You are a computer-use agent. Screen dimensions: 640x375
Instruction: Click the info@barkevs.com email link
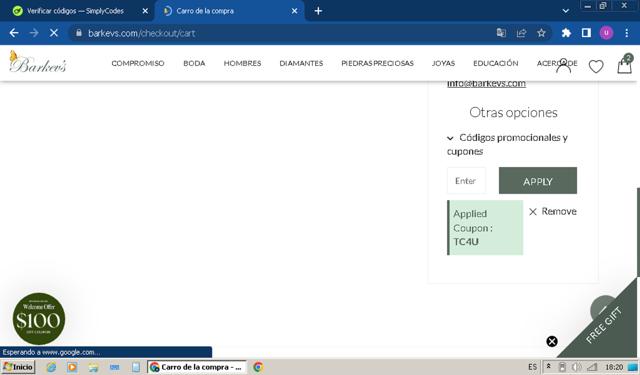486,83
